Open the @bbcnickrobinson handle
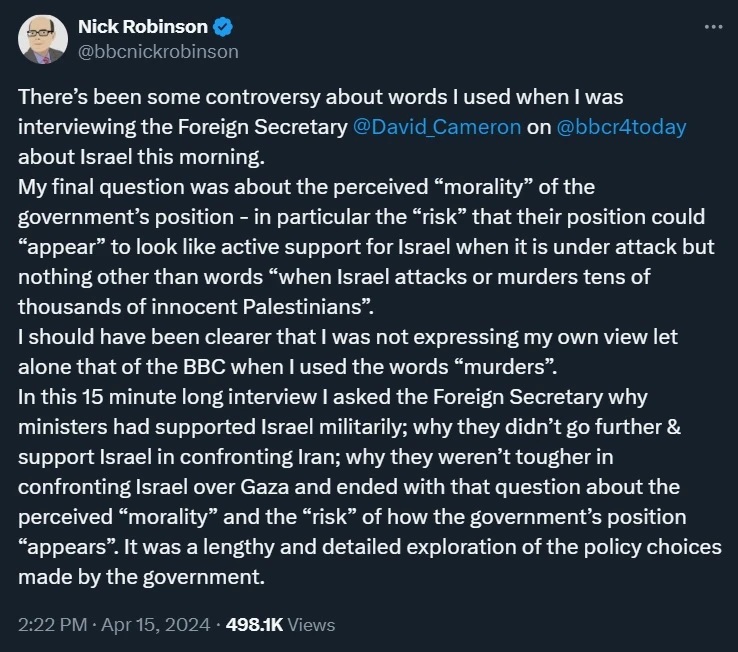 158,51
